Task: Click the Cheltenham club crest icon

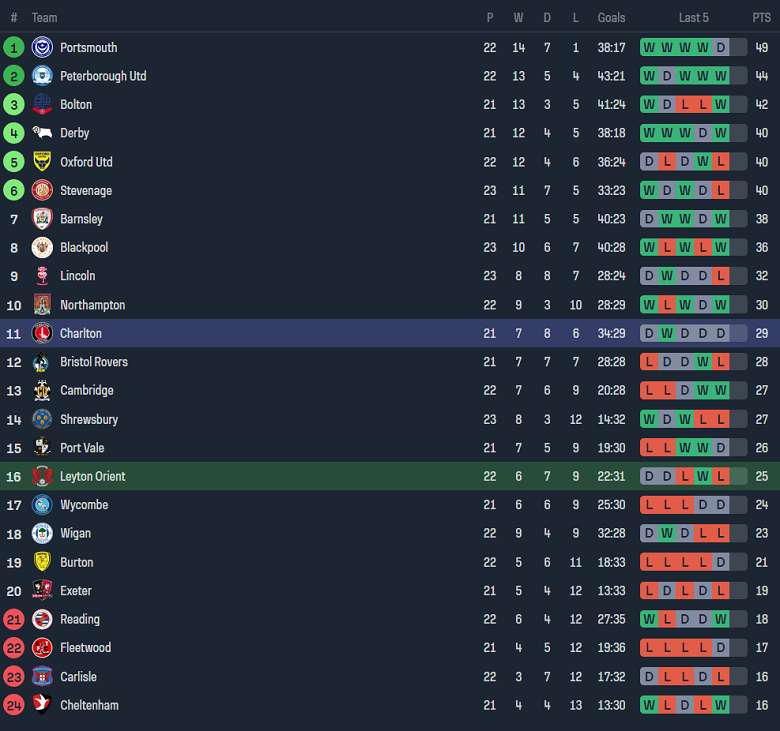Action: (x=42, y=706)
